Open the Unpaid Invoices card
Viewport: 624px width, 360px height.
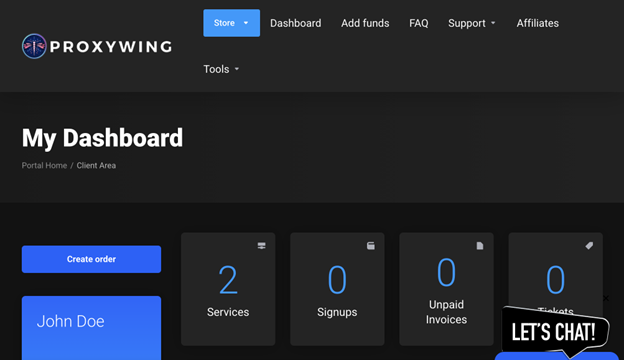[447, 289]
